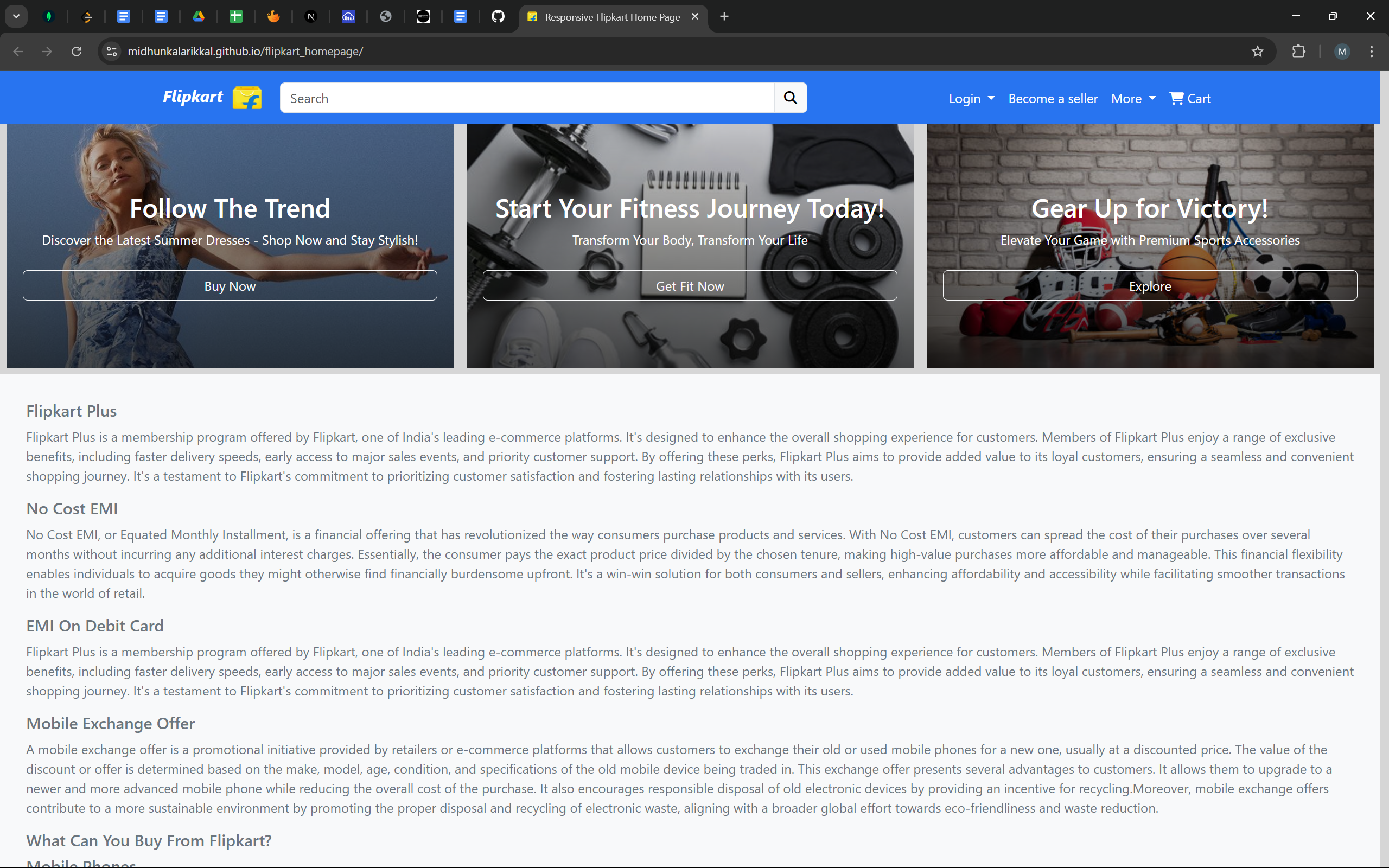Focus the Search input field
This screenshot has width=1389, height=868.
527,98
